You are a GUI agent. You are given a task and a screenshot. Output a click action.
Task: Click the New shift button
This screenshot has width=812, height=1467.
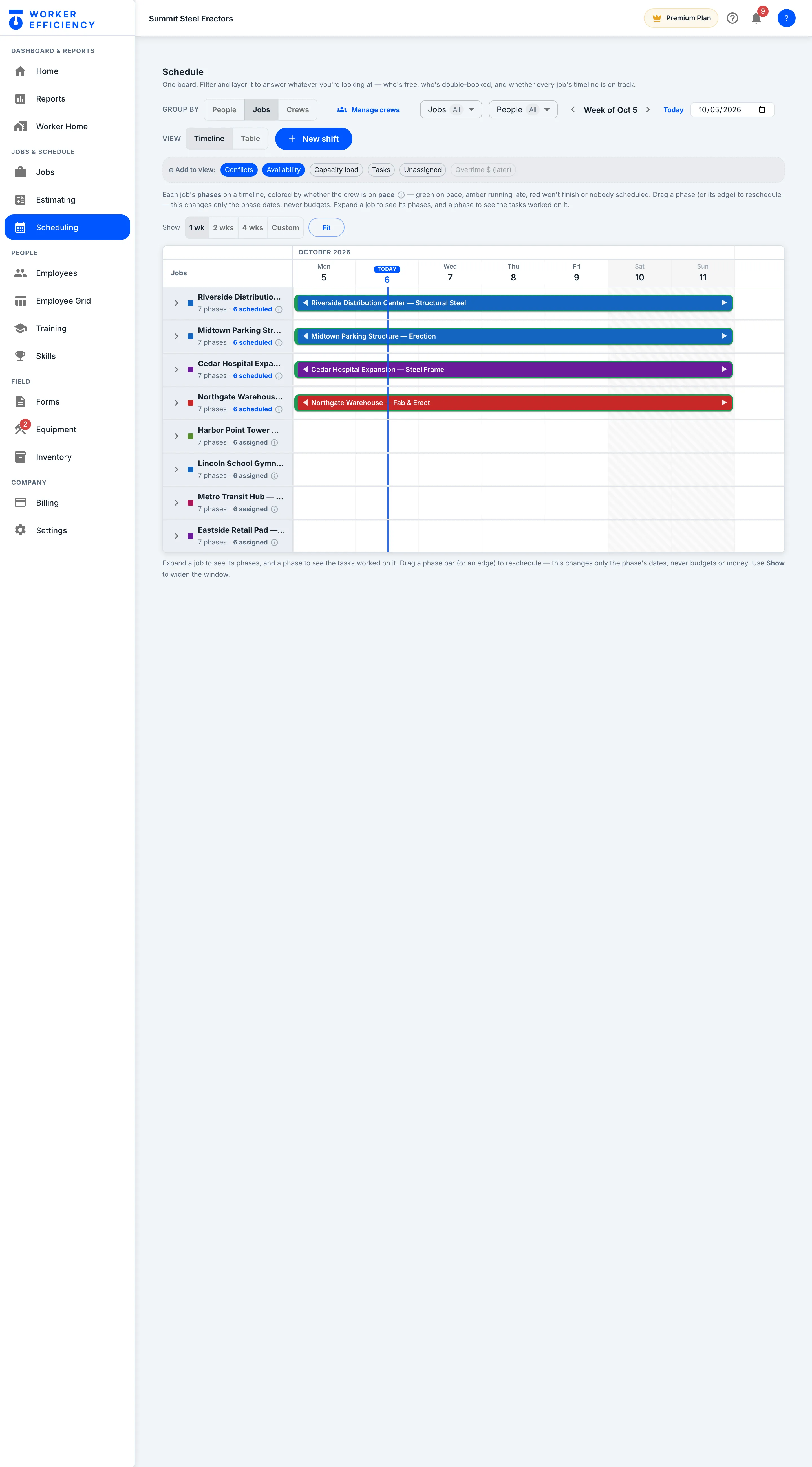(x=314, y=139)
